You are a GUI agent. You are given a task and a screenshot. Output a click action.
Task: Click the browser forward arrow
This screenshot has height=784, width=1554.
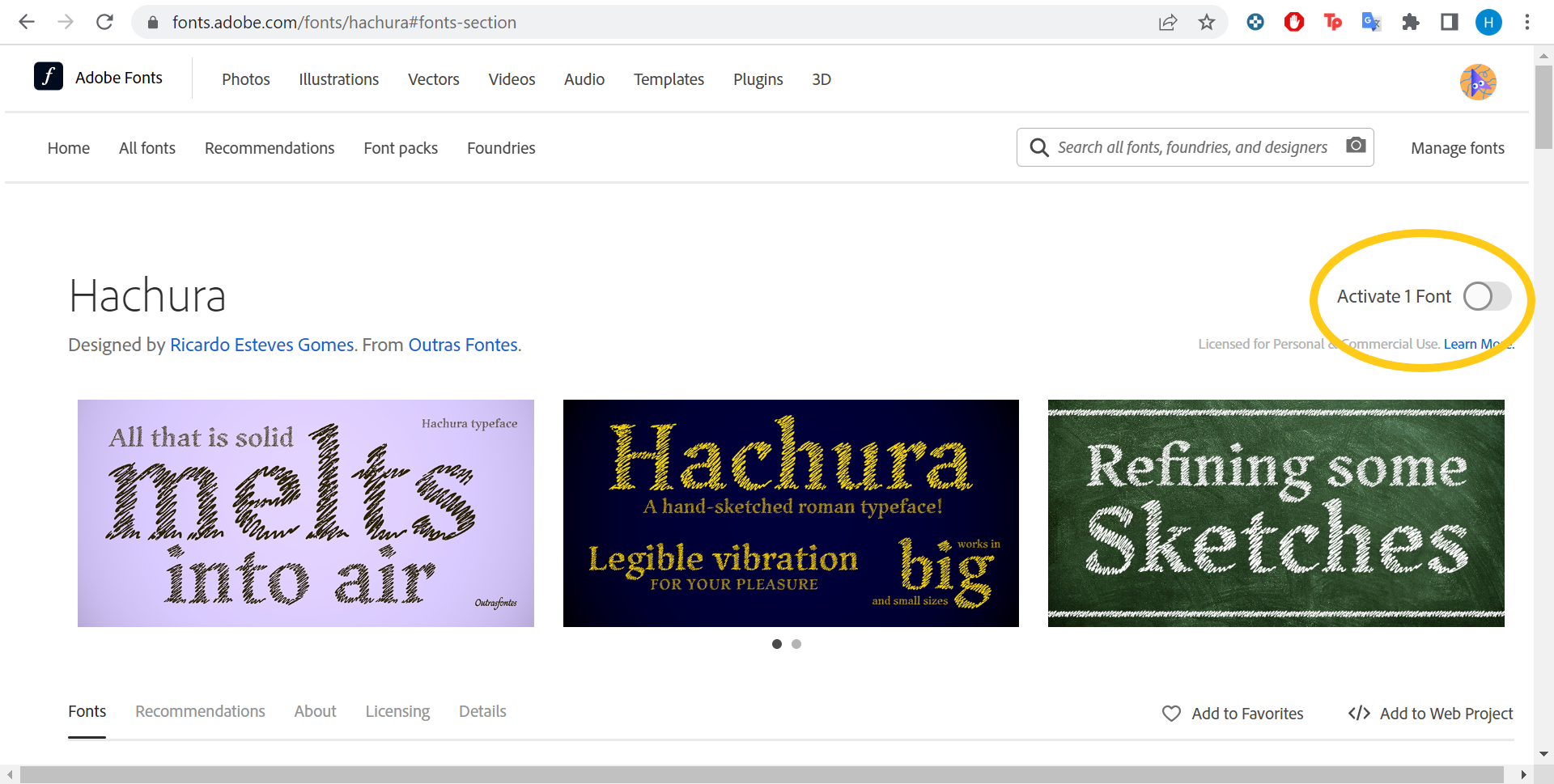click(66, 22)
